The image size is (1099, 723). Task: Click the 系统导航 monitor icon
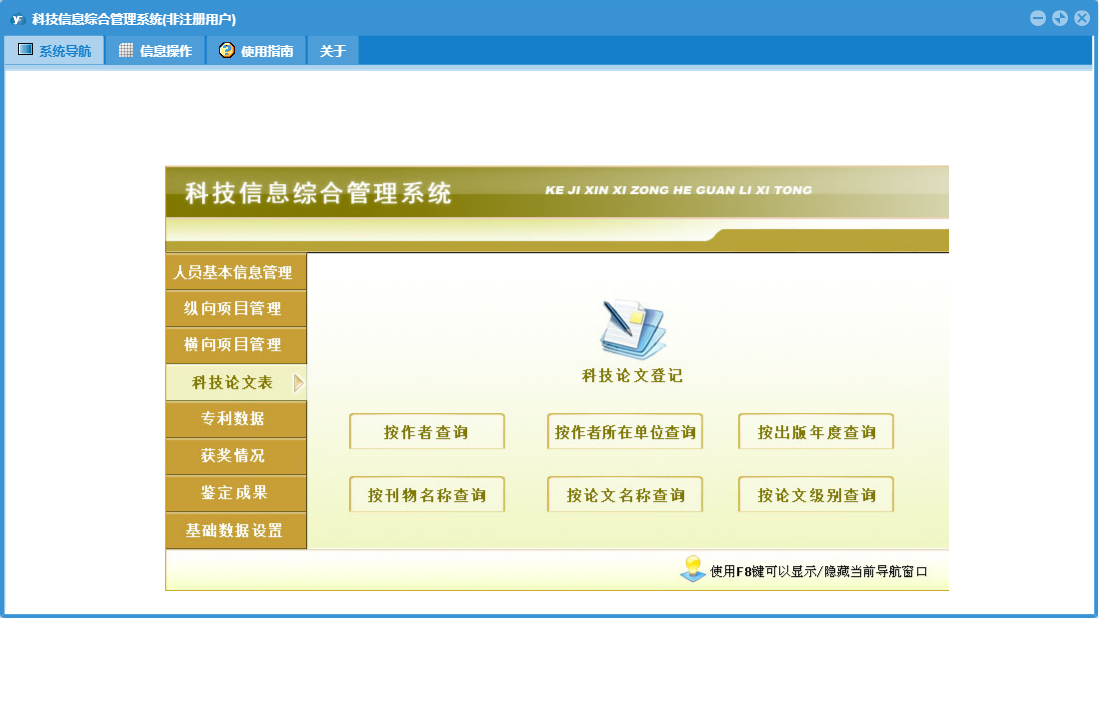[25, 49]
